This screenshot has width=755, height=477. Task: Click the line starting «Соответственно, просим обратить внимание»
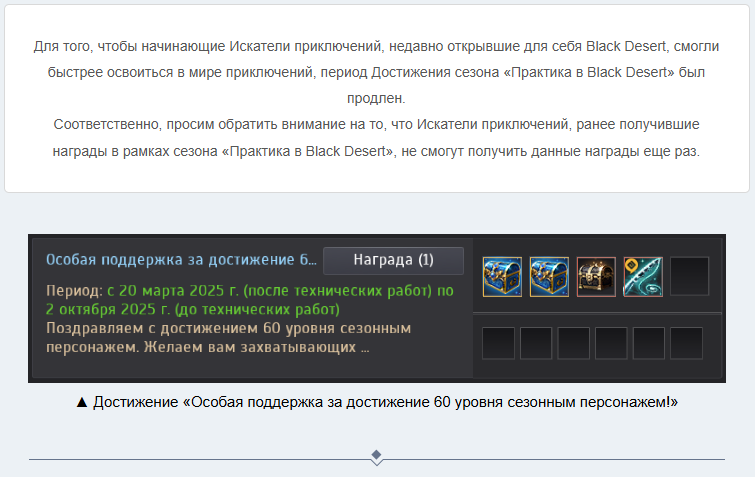pos(376,124)
